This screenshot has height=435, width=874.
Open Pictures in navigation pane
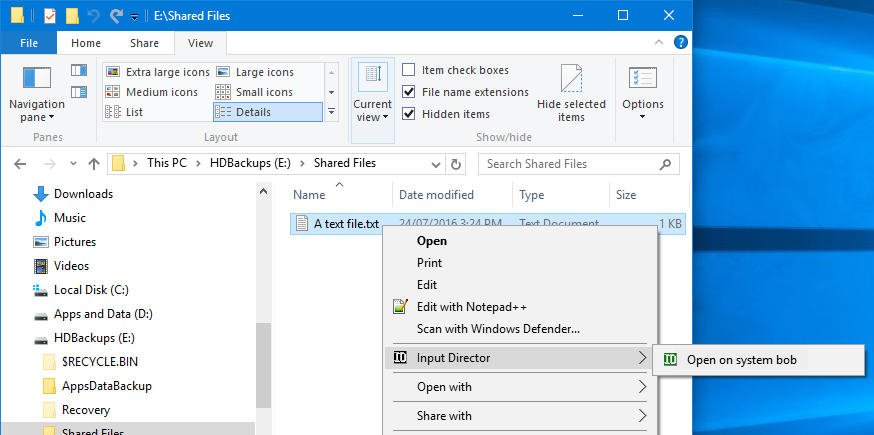[x=65, y=242]
